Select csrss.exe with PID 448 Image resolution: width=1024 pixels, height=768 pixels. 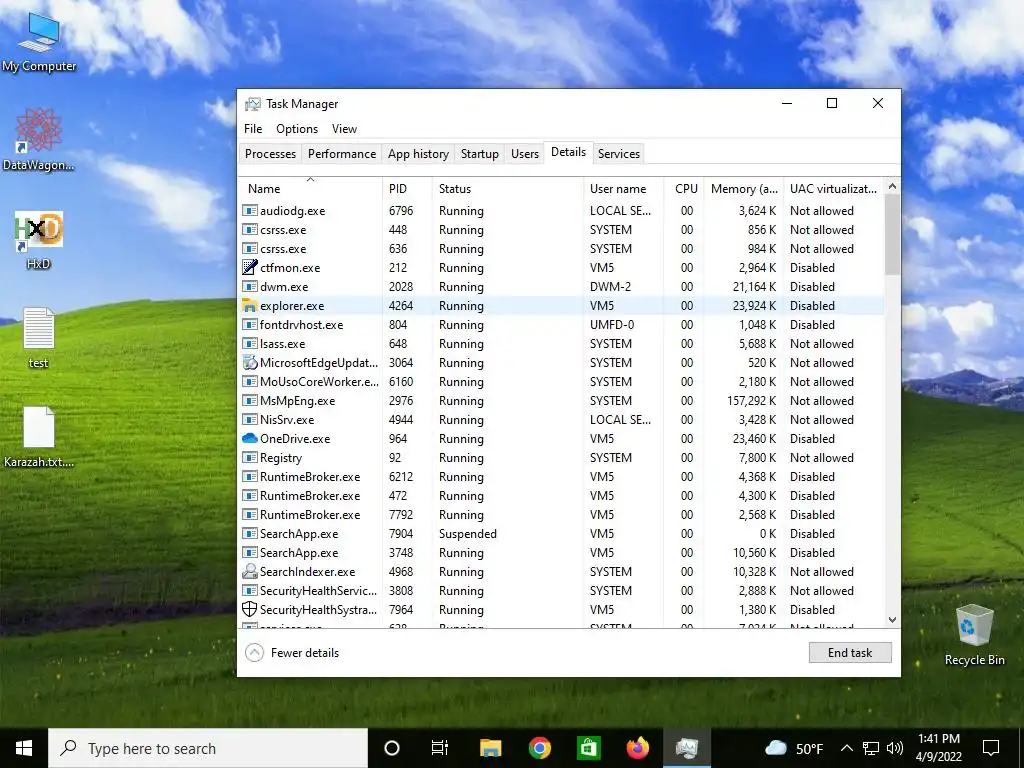click(x=561, y=230)
